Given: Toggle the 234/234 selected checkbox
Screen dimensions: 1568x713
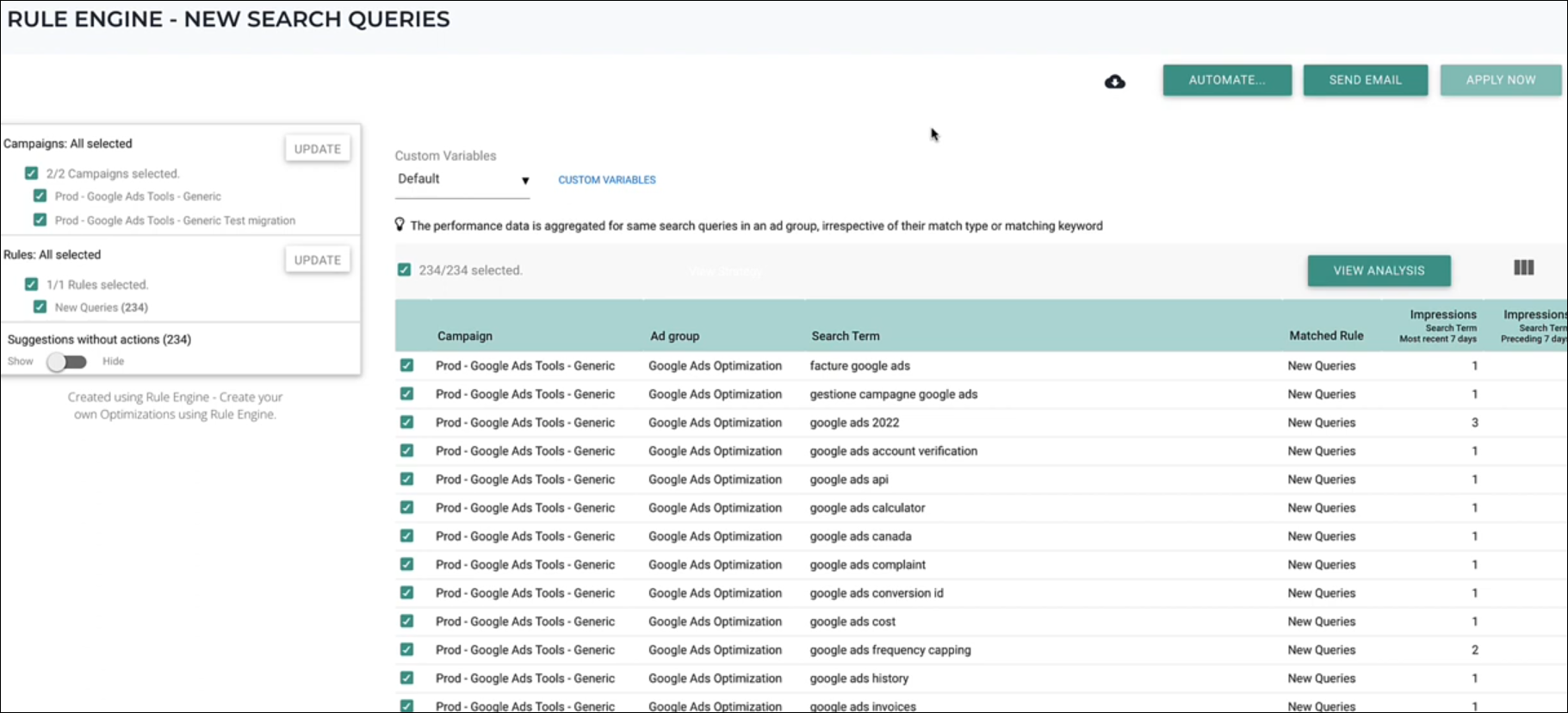Looking at the screenshot, I should [x=404, y=270].
